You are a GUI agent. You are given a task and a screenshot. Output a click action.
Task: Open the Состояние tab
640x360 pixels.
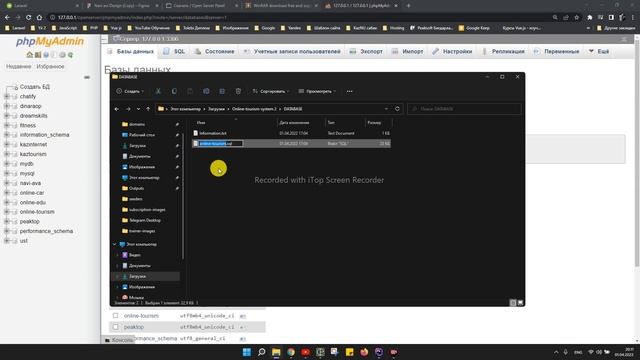[x=215, y=51]
